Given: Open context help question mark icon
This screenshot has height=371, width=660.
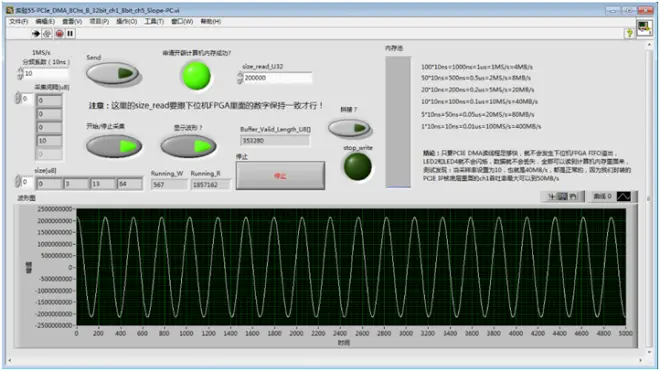Looking at the screenshot, I should pyautogui.click(x=629, y=33).
